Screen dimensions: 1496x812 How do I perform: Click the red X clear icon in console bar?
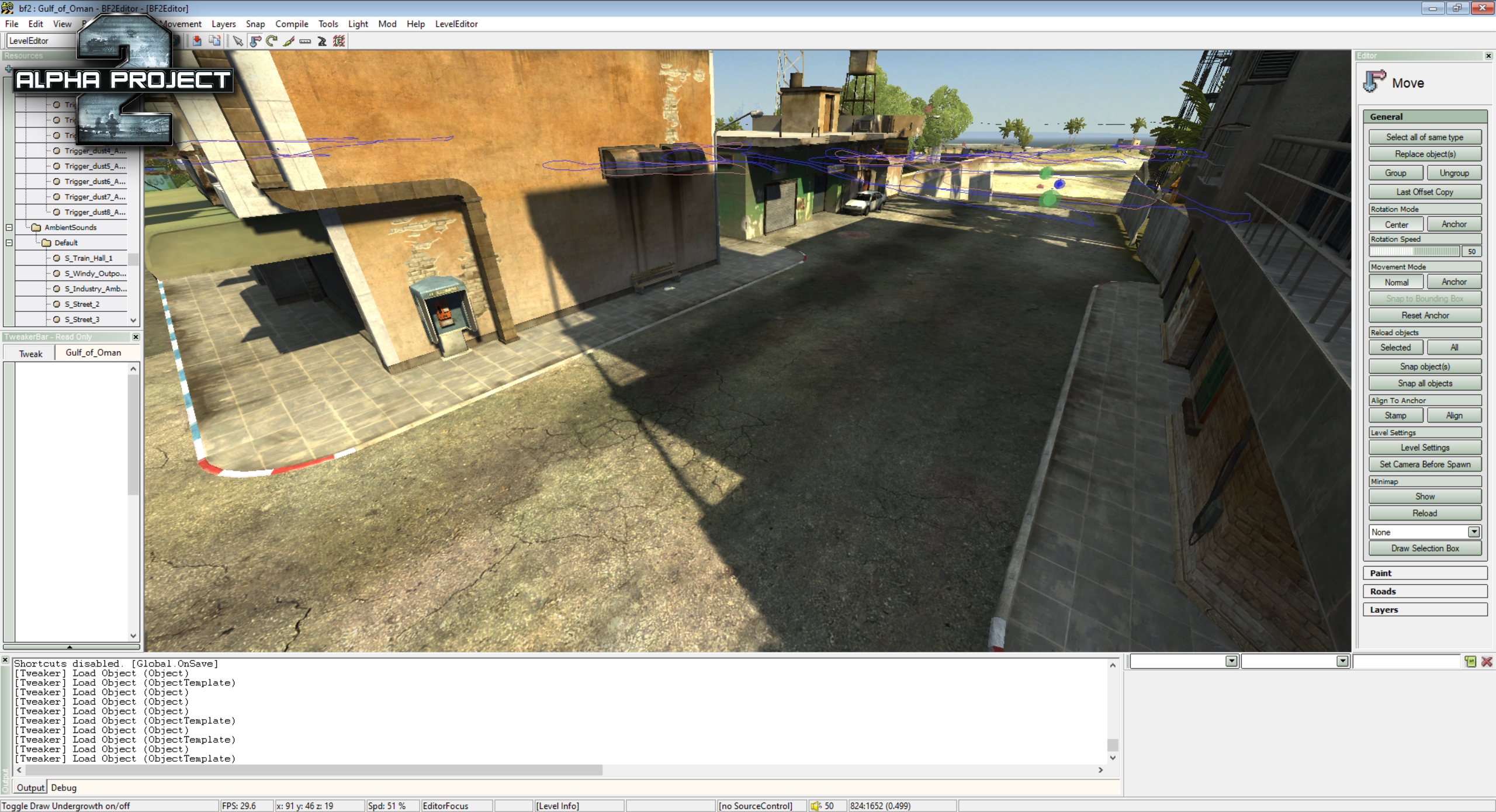1487,661
